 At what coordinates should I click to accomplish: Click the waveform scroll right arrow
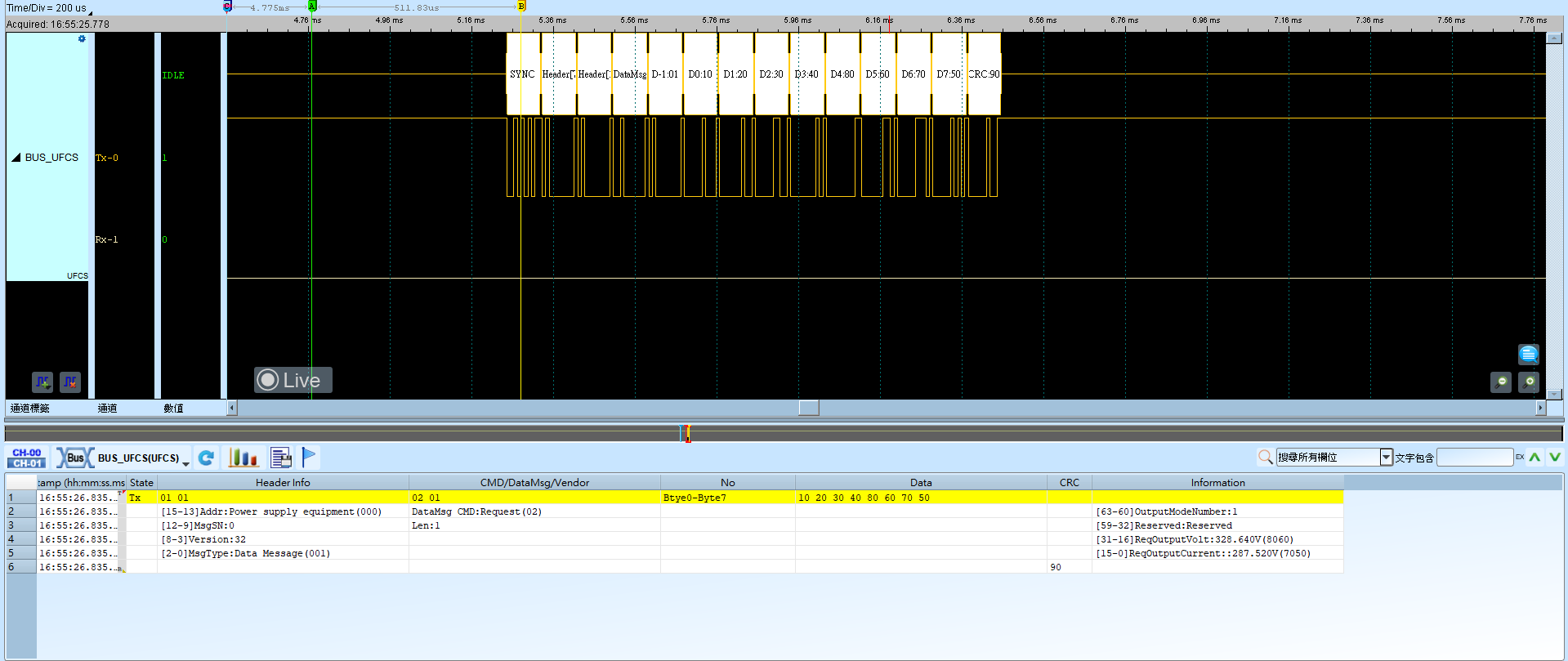pos(1540,408)
